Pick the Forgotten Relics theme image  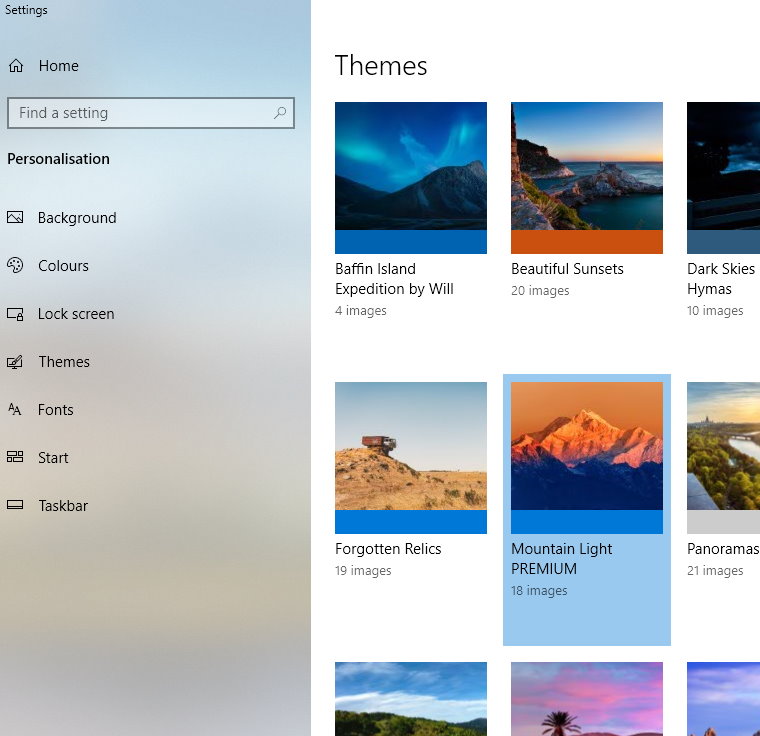411,446
